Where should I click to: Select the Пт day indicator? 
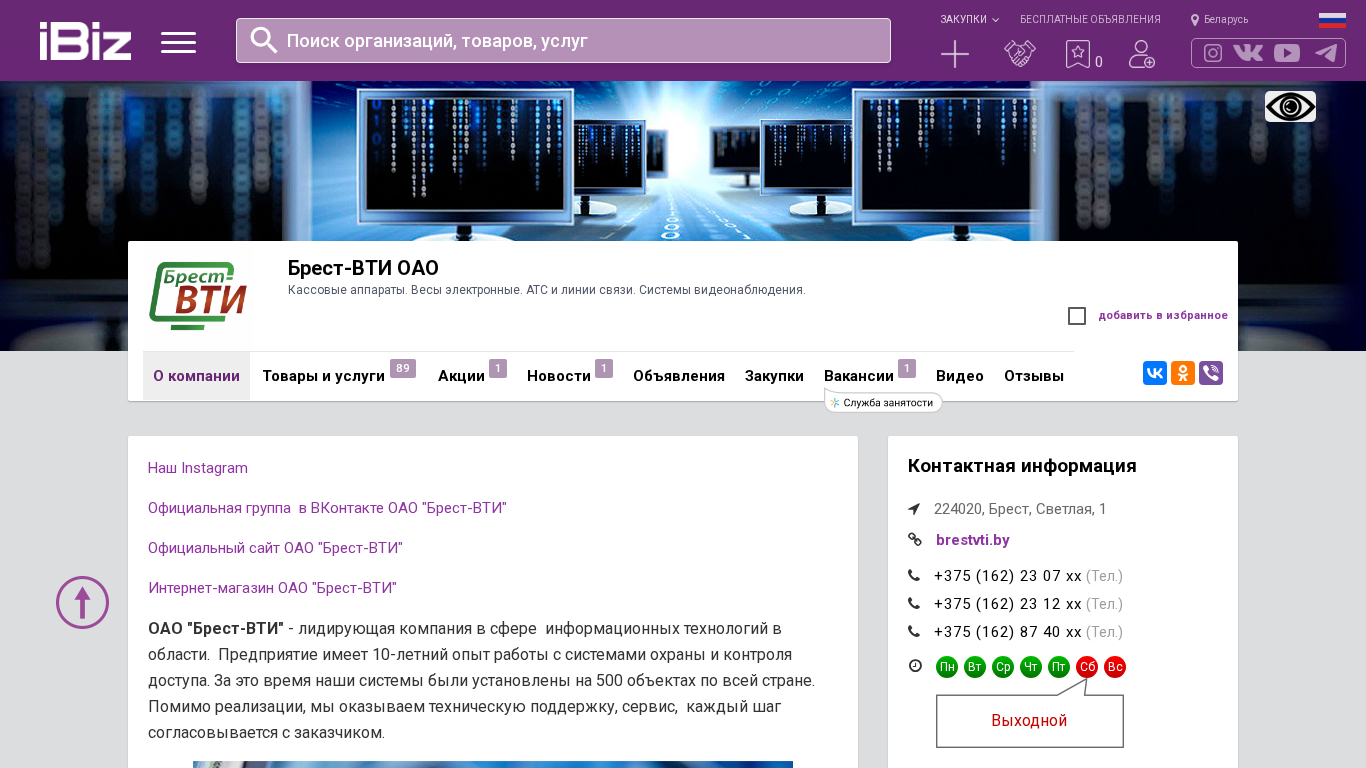[x=1059, y=667]
